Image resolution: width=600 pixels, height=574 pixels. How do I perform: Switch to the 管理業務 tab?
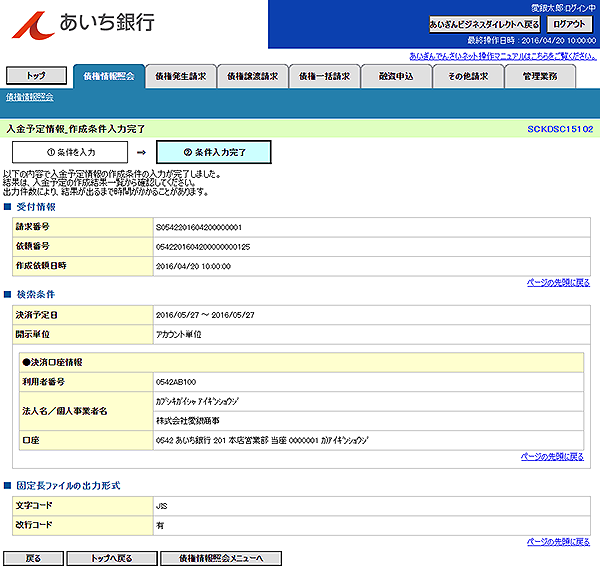click(540, 76)
